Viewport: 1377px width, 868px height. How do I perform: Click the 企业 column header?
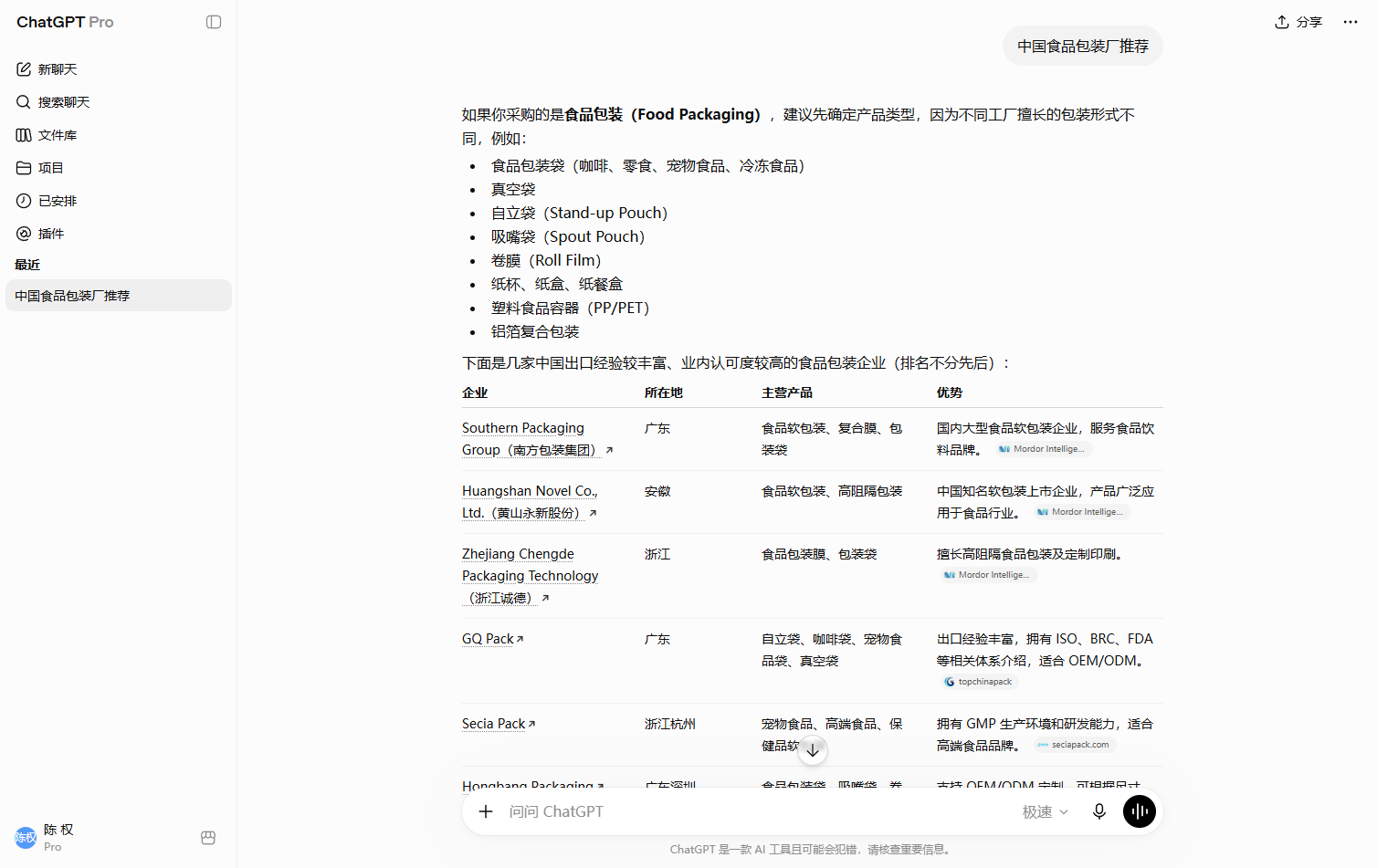475,392
